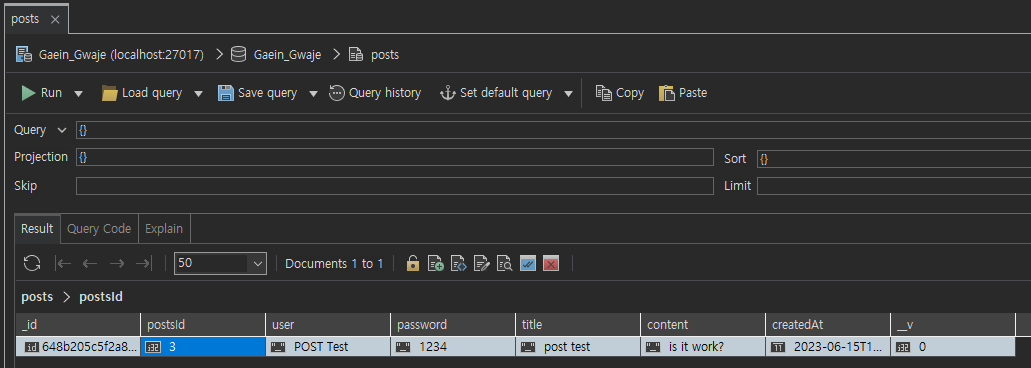Click the document with magnifier icon

tap(504, 264)
